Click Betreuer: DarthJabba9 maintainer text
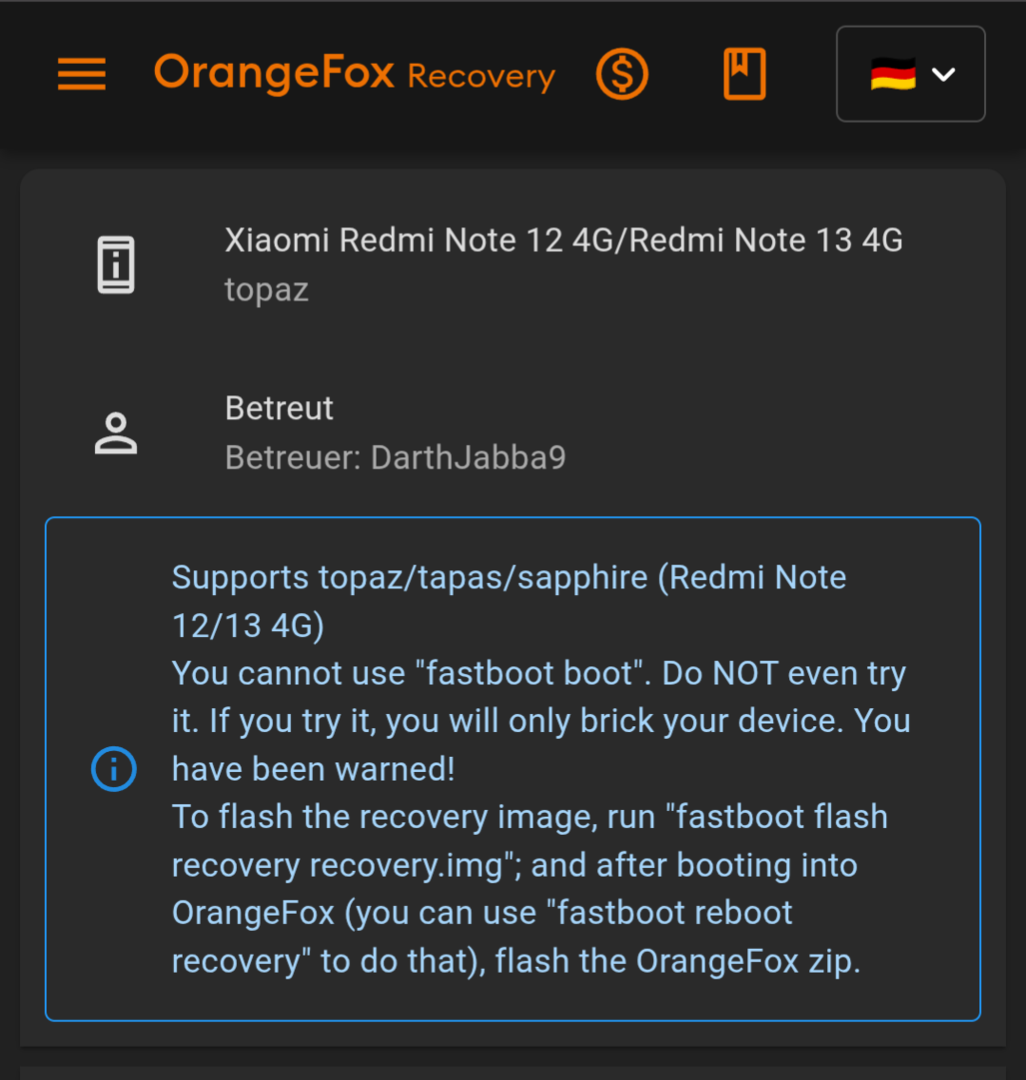 (x=395, y=458)
